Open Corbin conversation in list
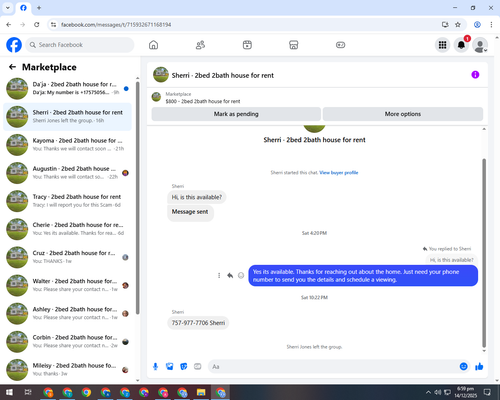Image resolution: width=500 pixels, height=400 pixels. (x=67, y=342)
